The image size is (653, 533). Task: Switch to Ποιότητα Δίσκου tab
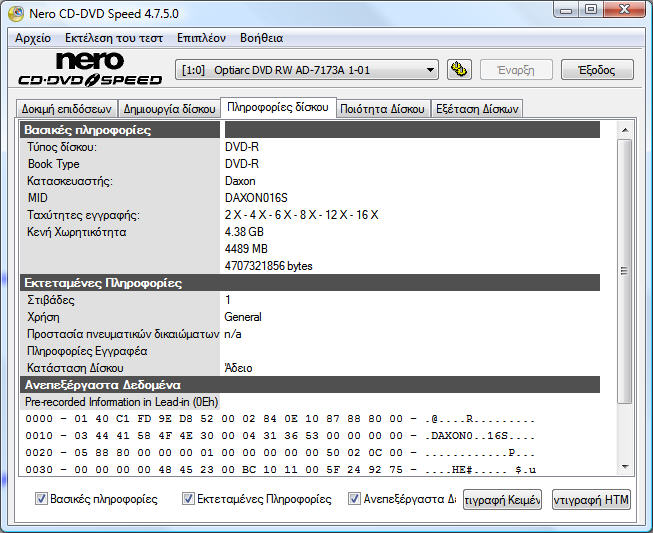(x=382, y=109)
